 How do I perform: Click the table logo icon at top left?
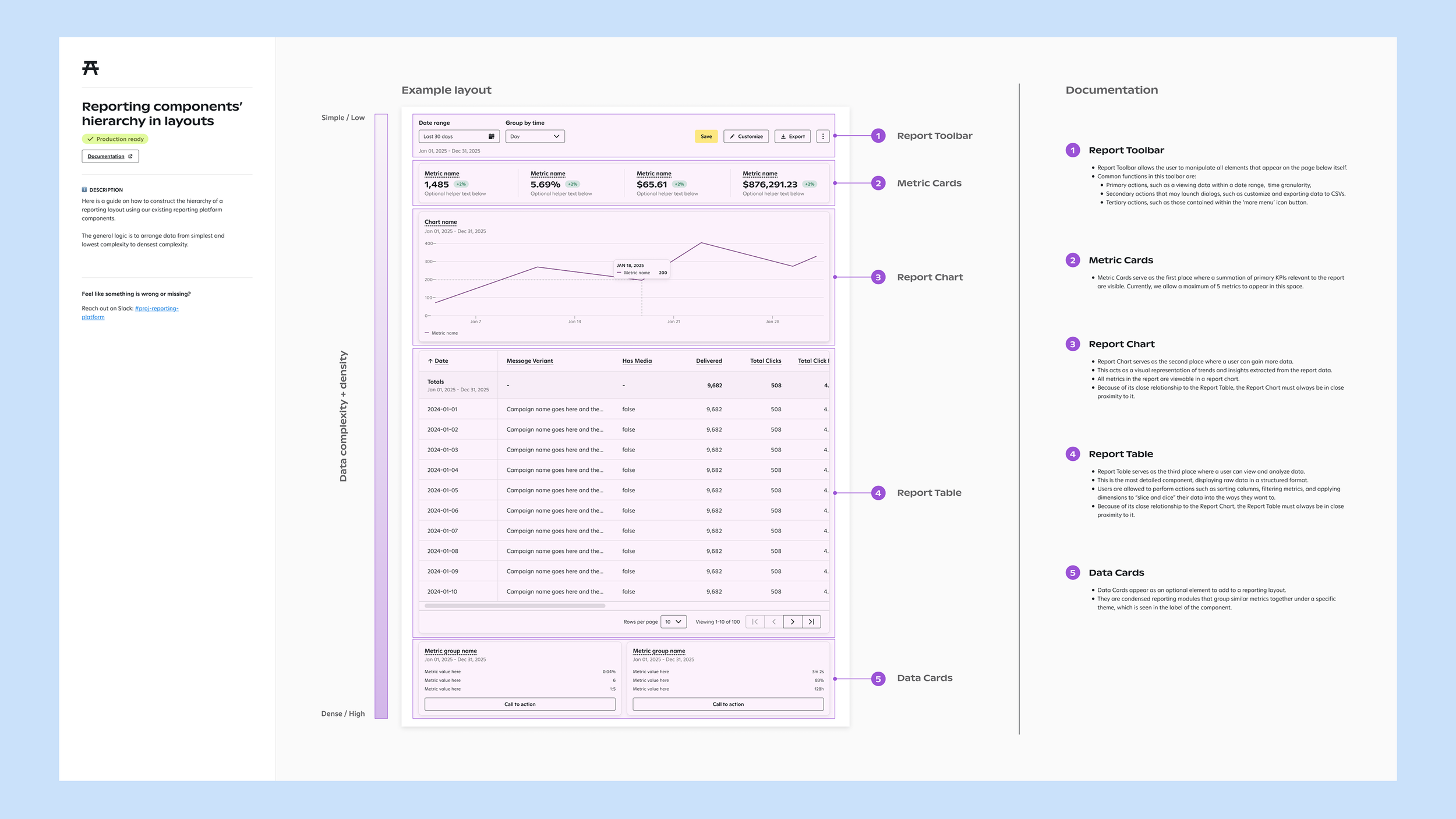pos(90,68)
